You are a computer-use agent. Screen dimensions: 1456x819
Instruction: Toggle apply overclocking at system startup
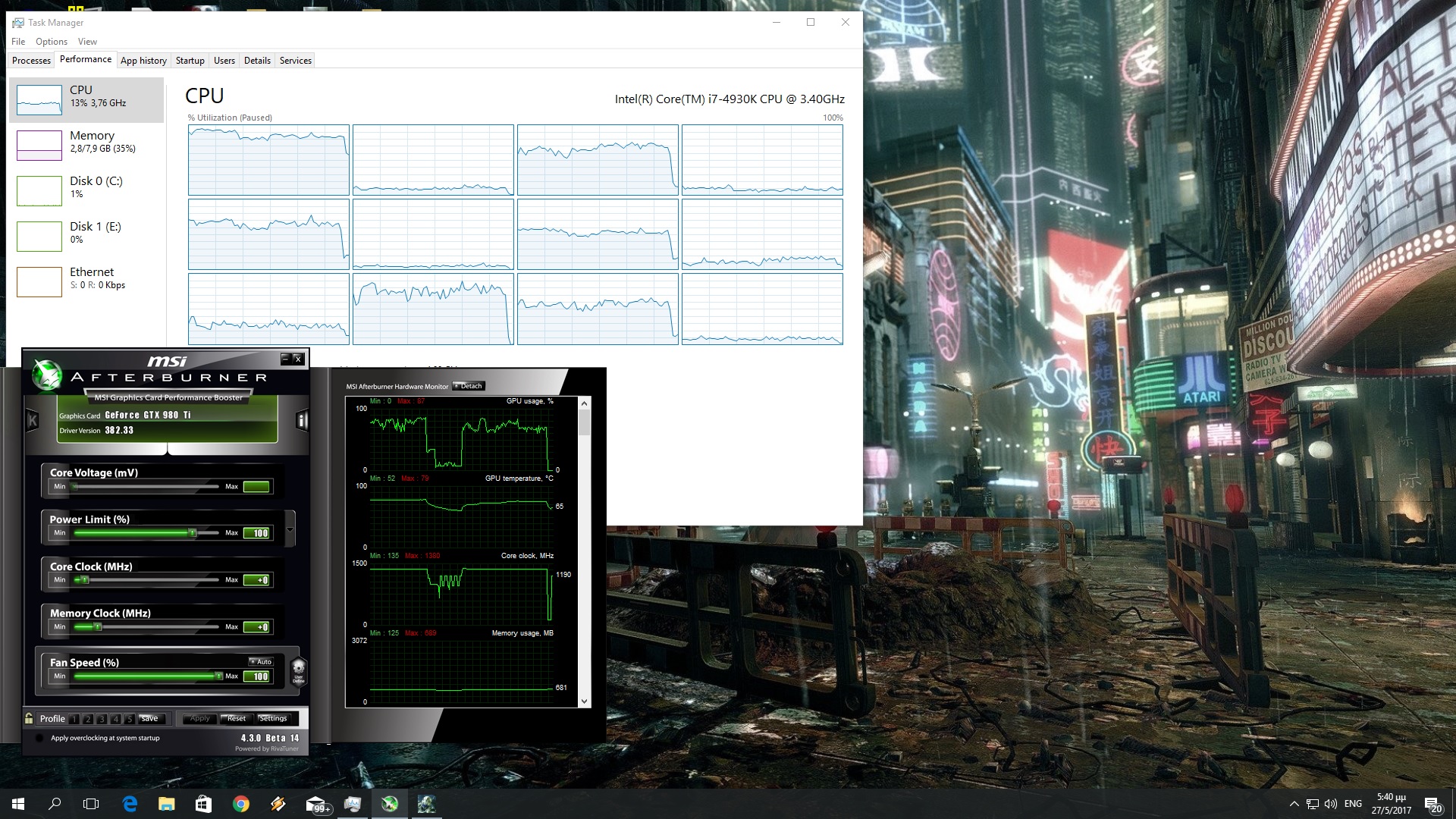[40, 738]
